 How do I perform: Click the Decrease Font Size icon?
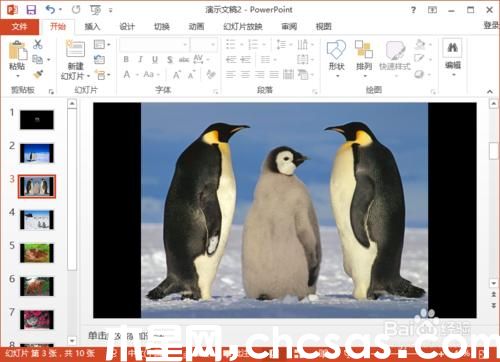click(x=191, y=75)
